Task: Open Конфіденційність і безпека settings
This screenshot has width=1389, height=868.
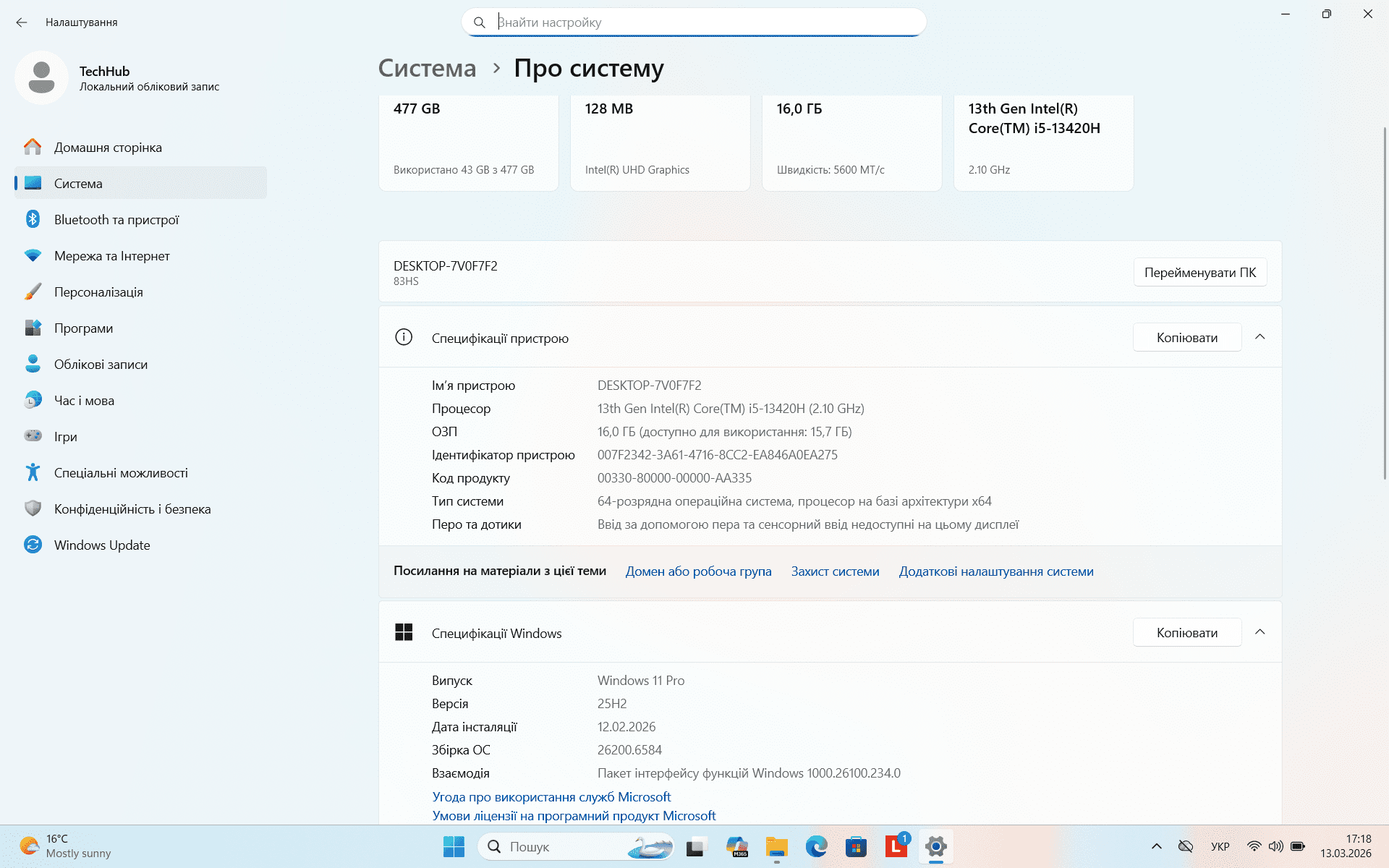Action: [141, 509]
